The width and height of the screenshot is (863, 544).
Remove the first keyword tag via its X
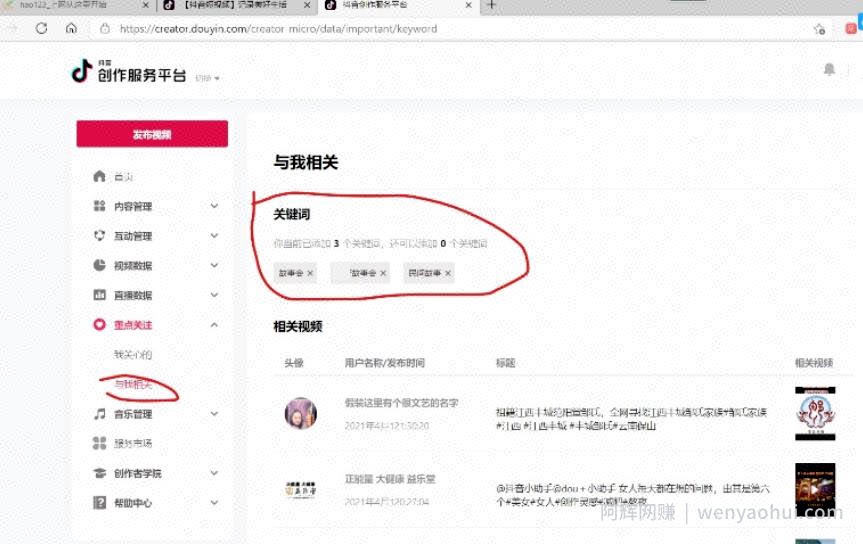tap(310, 273)
